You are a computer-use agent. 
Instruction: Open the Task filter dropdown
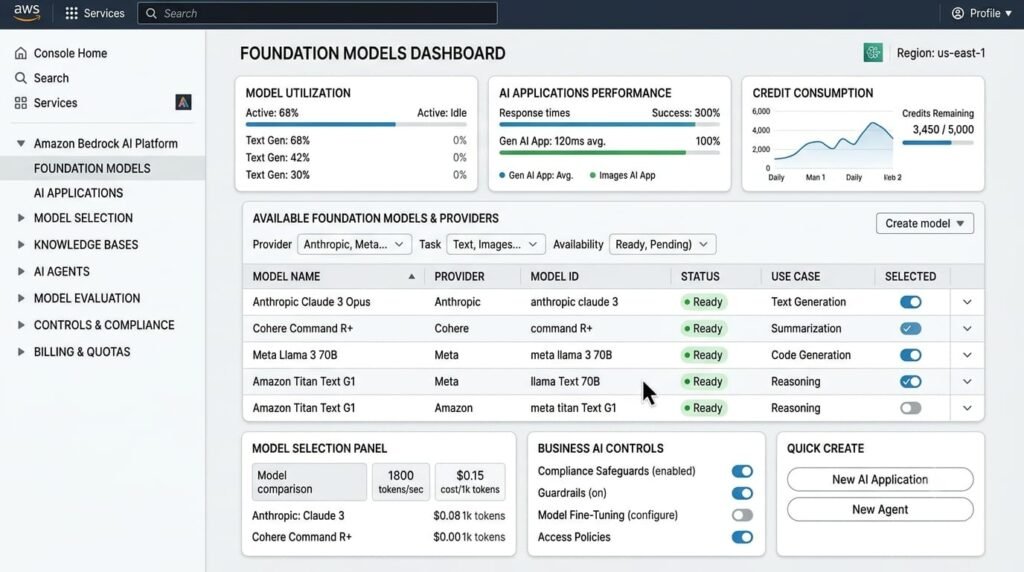pyautogui.click(x=496, y=244)
